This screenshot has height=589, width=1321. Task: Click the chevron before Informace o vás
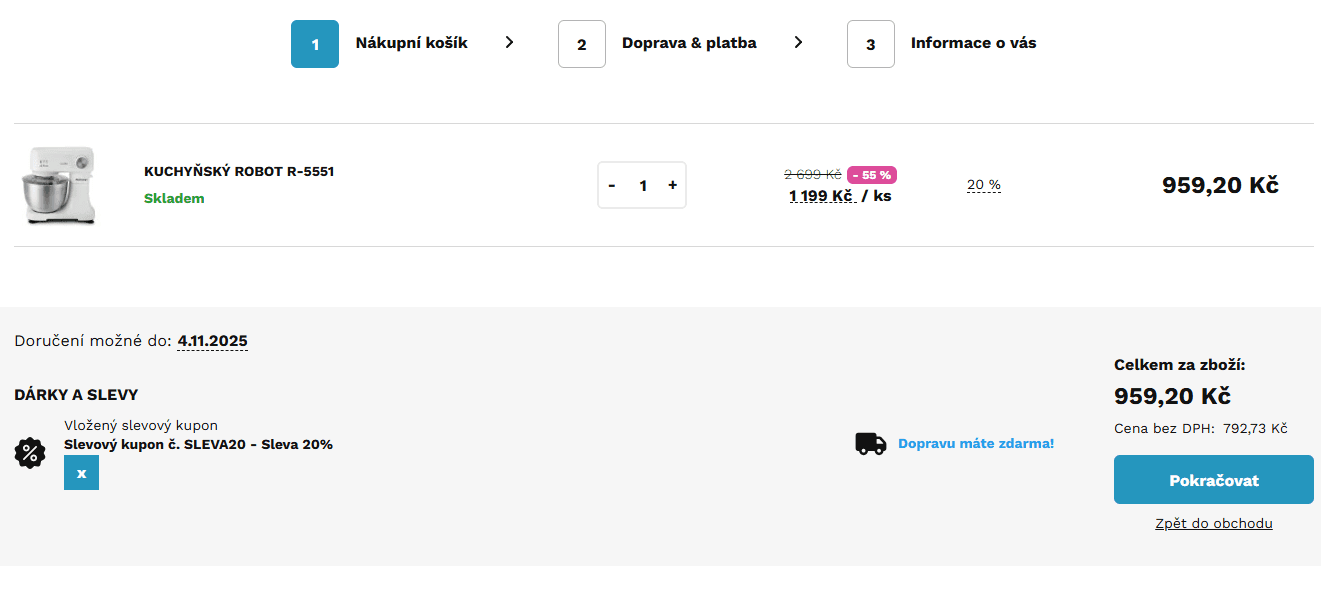(798, 43)
